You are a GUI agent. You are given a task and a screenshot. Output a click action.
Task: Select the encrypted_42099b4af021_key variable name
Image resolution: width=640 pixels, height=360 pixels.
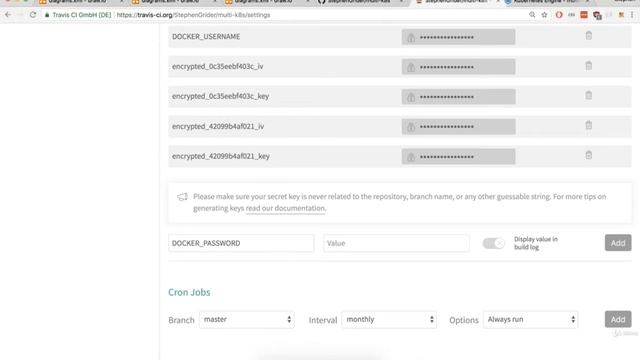click(x=221, y=156)
